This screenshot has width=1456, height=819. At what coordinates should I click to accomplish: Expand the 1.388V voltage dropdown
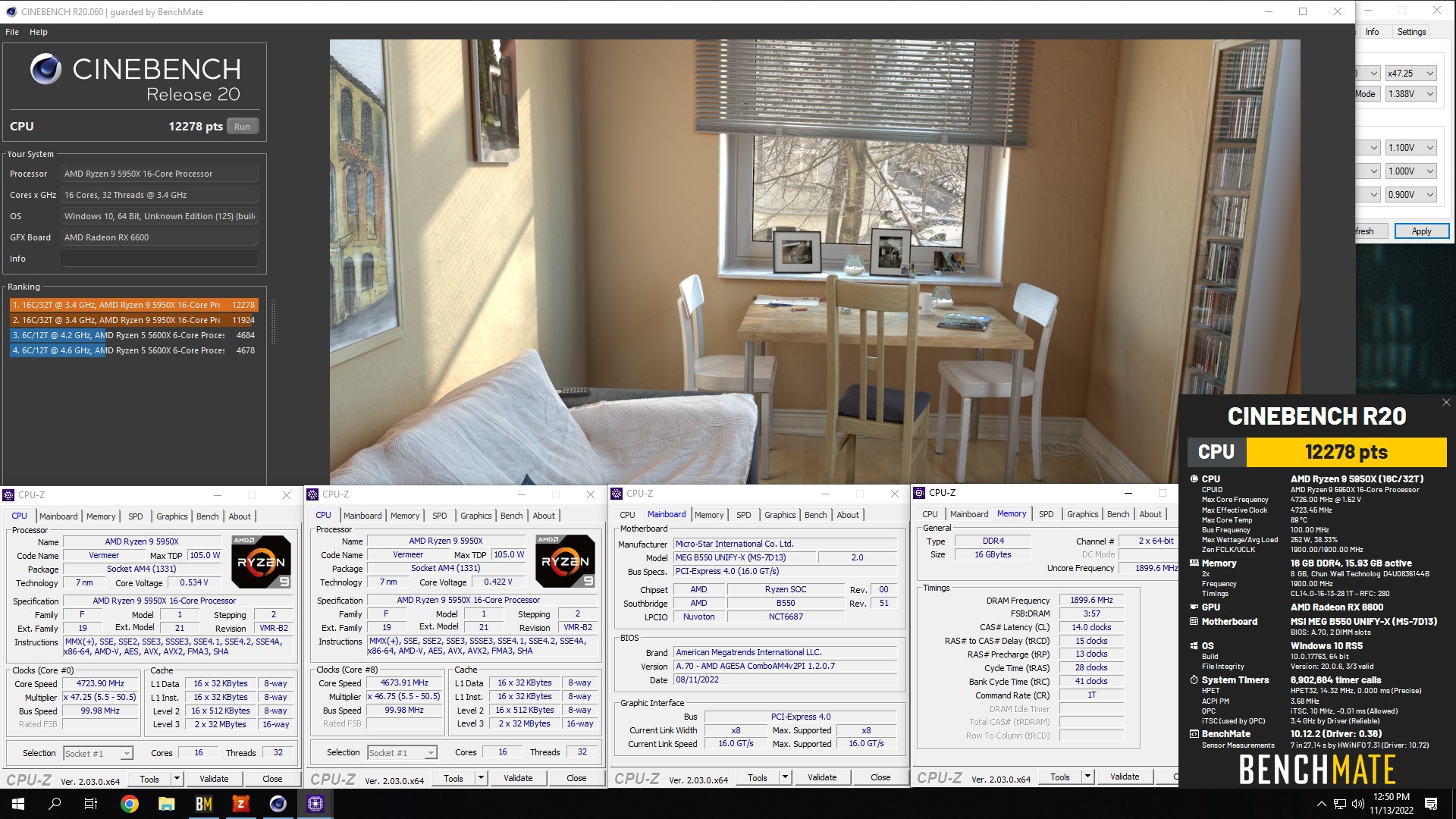1429,94
